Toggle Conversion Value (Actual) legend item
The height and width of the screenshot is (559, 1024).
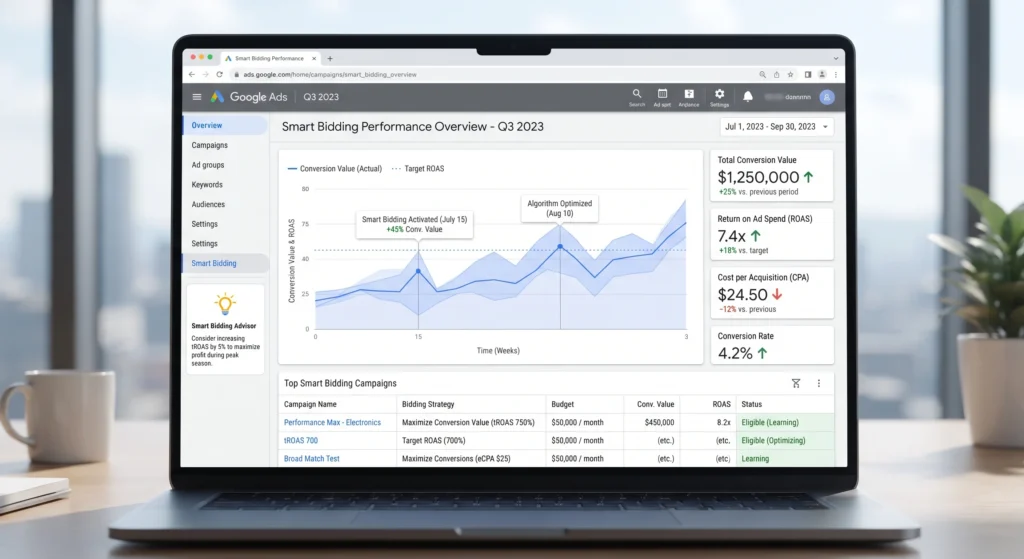(334, 168)
